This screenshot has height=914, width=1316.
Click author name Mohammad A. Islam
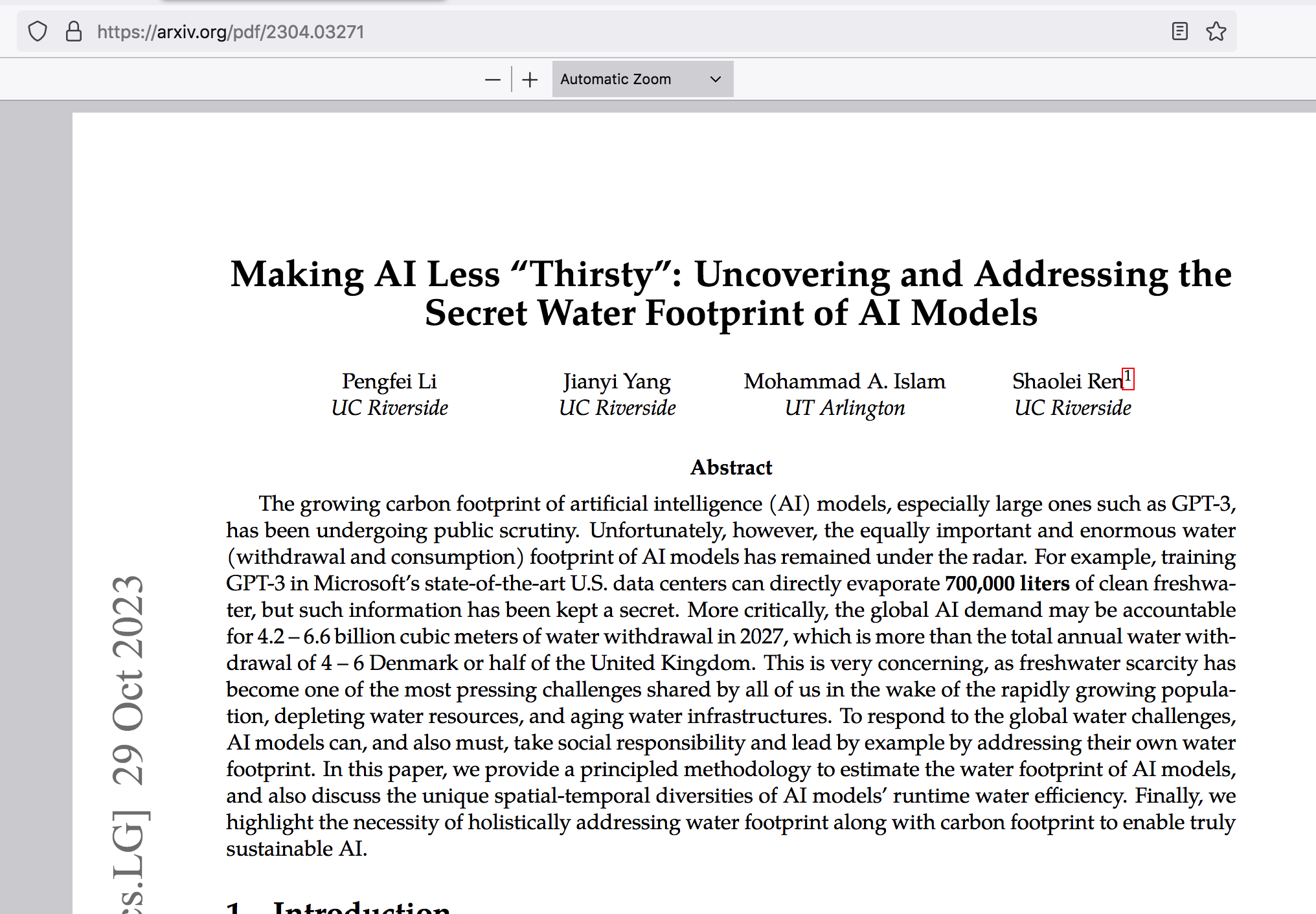[x=845, y=381]
